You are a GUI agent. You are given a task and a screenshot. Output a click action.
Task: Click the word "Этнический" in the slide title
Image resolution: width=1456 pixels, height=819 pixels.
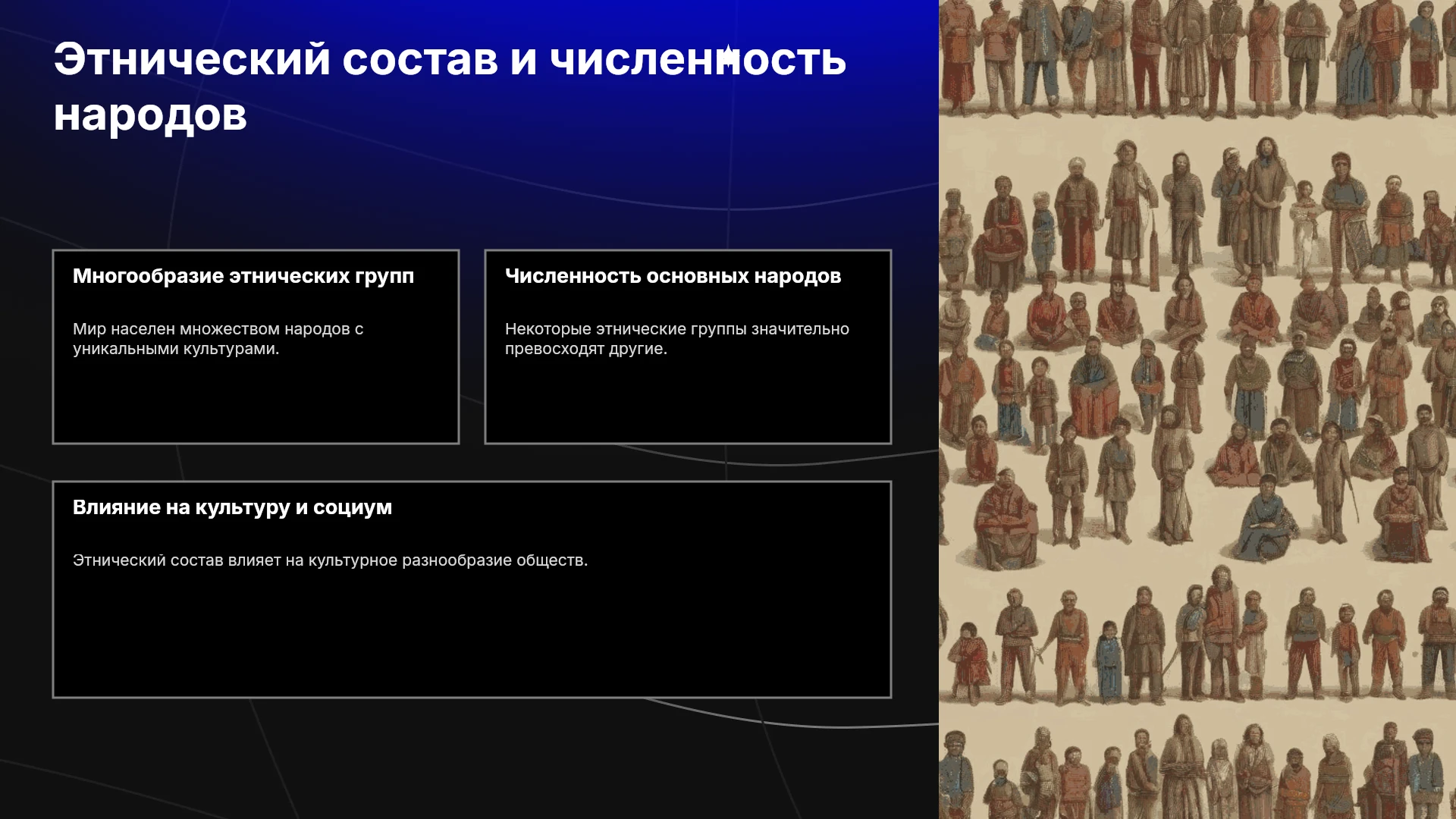pos(192,60)
